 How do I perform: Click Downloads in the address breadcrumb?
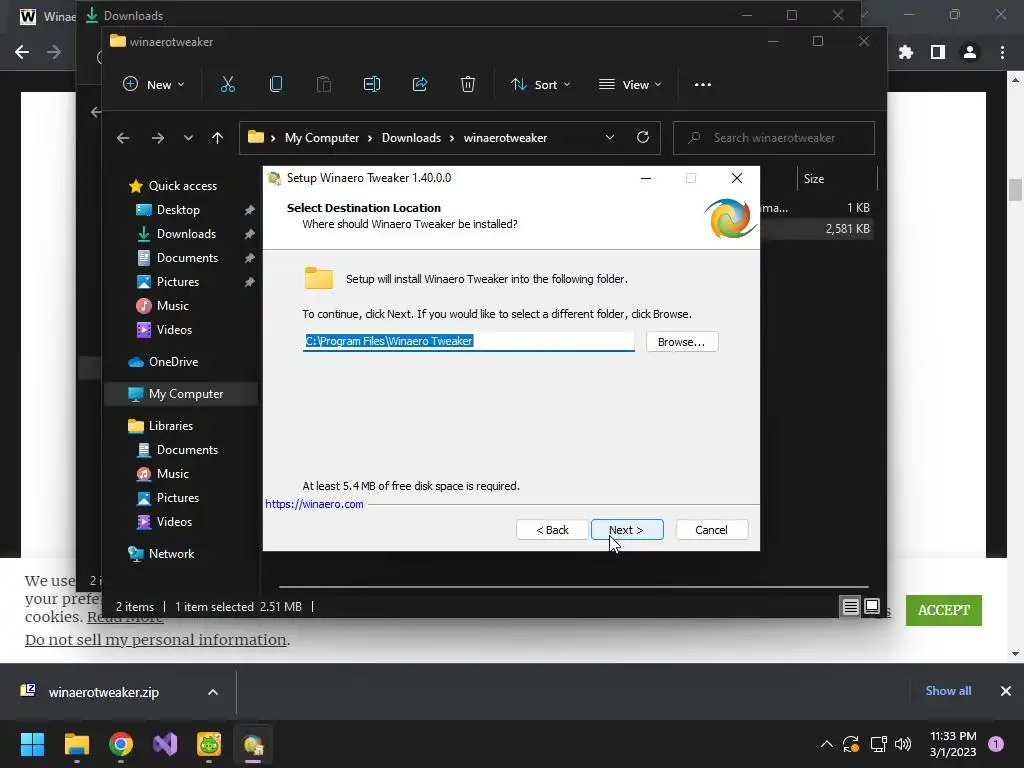click(411, 138)
